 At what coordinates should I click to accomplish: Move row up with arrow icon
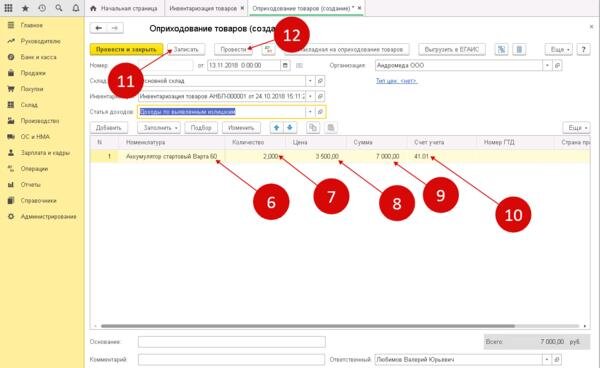(276, 128)
